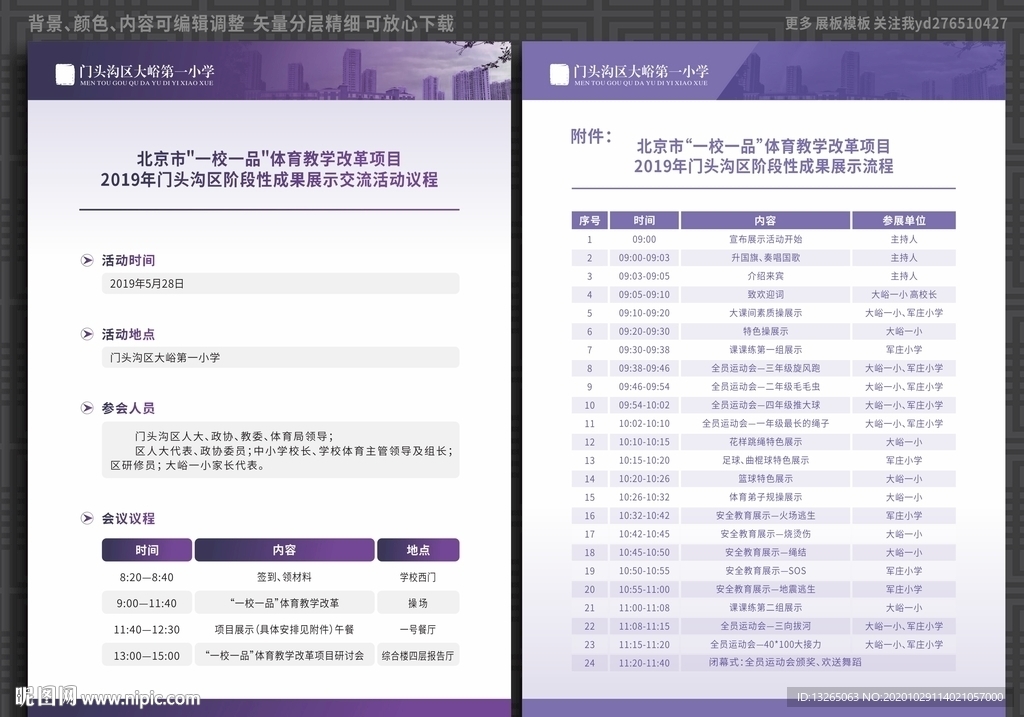
Task: Select row 12 花样跳绳特色展示
Action: 765,442
